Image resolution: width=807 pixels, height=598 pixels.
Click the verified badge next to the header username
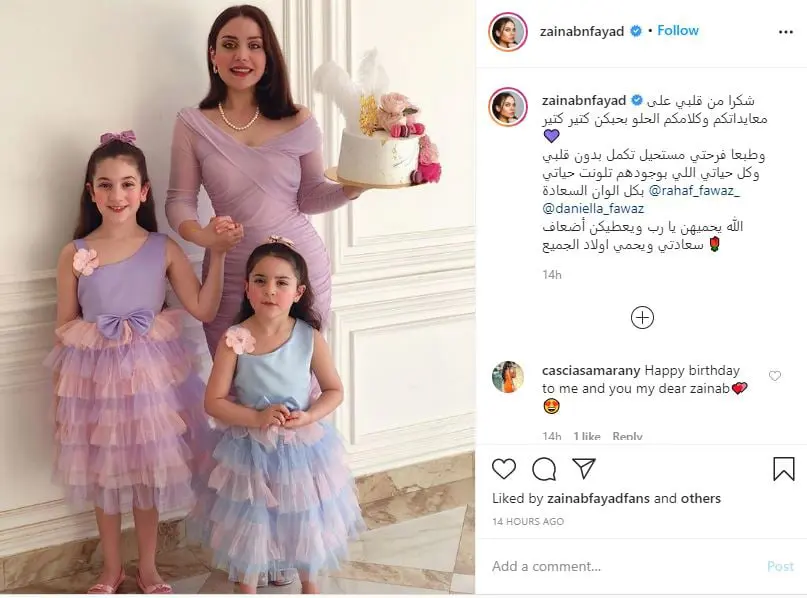click(636, 31)
